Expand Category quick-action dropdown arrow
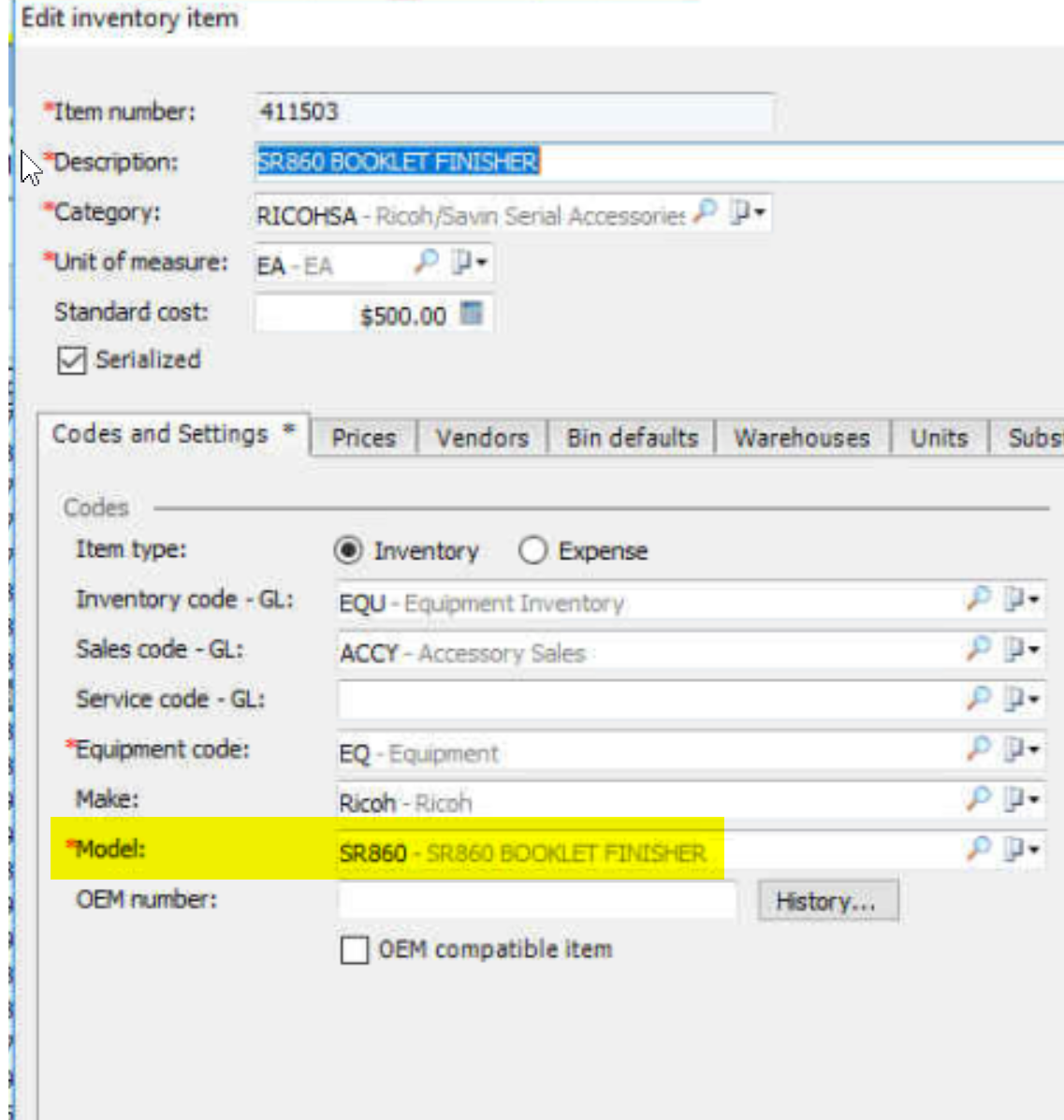The image size is (1064, 1120). 748,212
